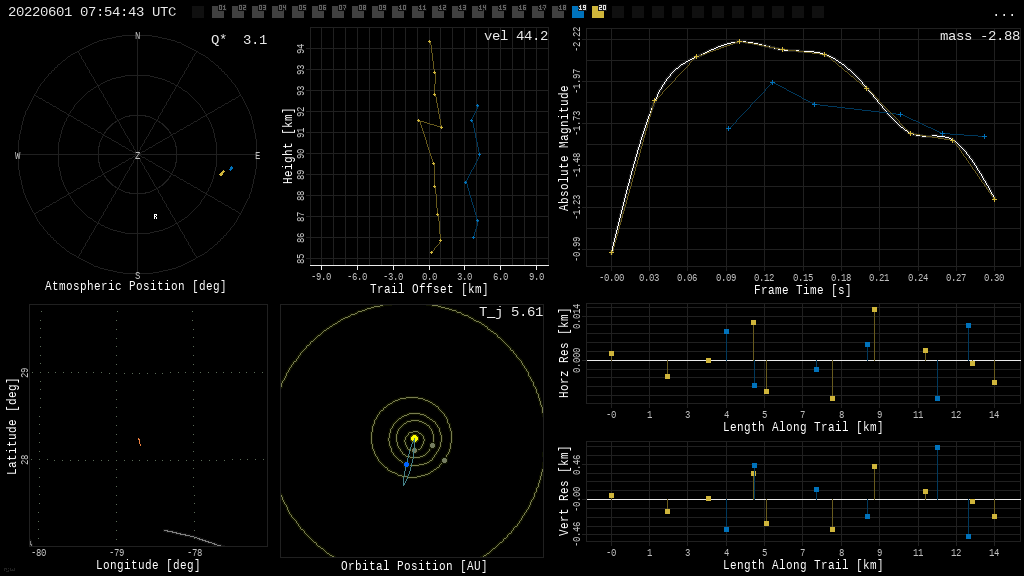1024x576 pixels.
Task: Click the red meteor track on lat/long map
Action: point(139,441)
